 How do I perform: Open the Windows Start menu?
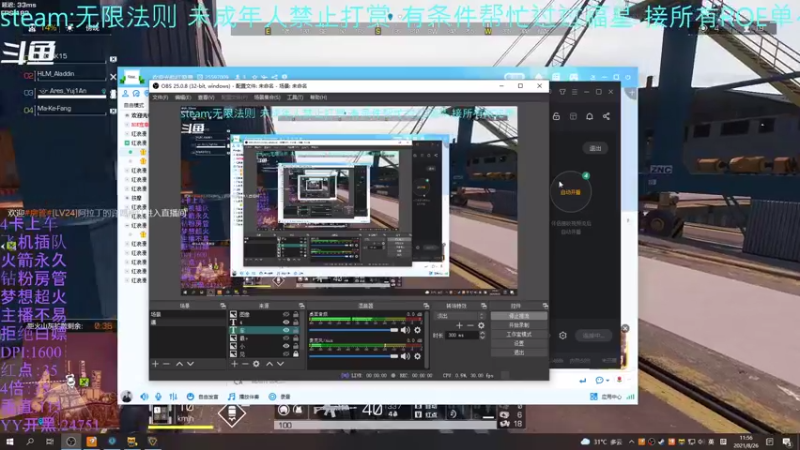click(x=10, y=441)
